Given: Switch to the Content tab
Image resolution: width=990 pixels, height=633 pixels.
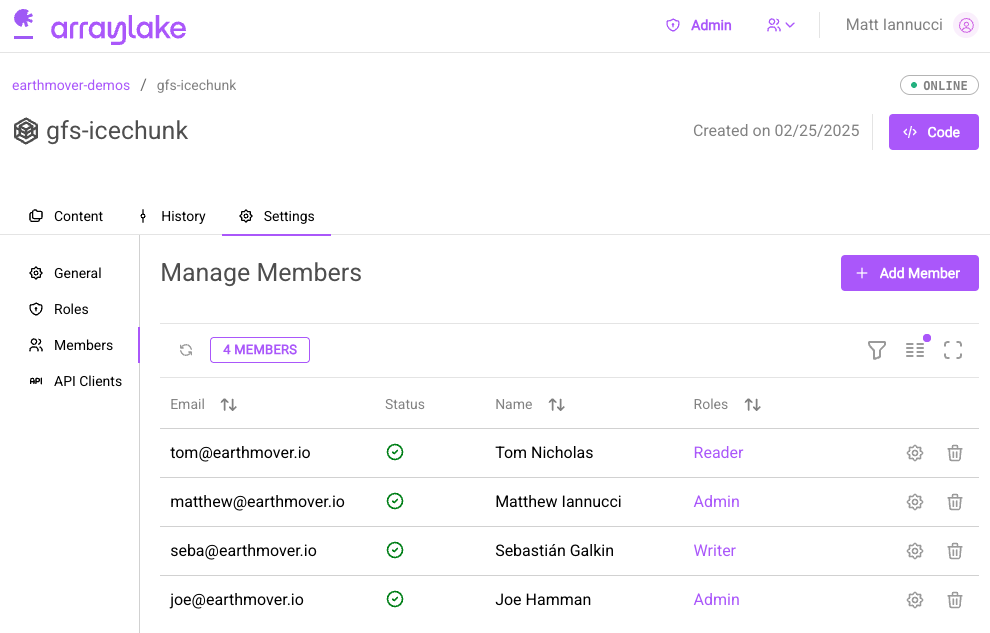Looking at the screenshot, I should point(66,216).
